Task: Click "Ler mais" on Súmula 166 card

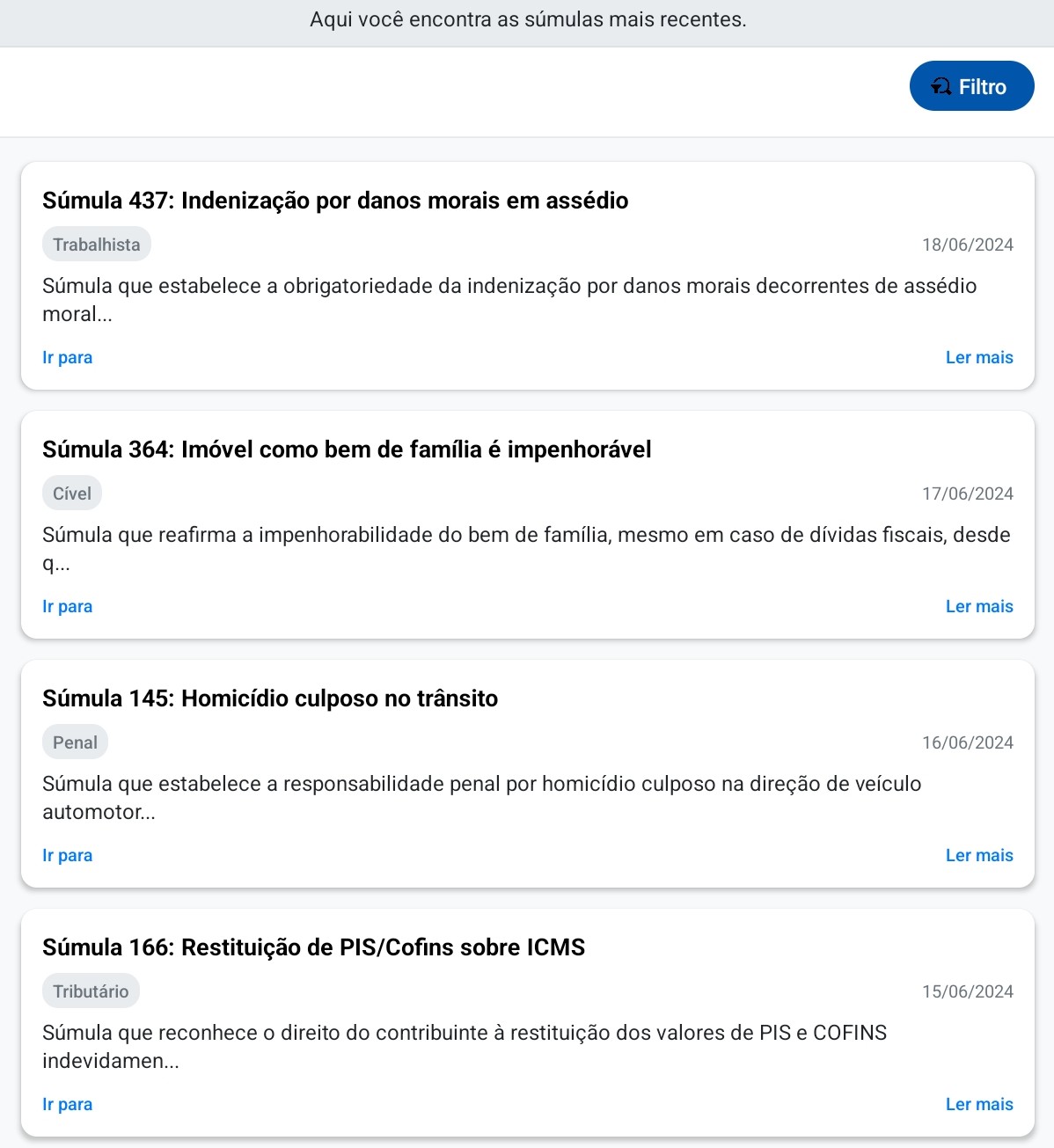Action: point(979,1105)
